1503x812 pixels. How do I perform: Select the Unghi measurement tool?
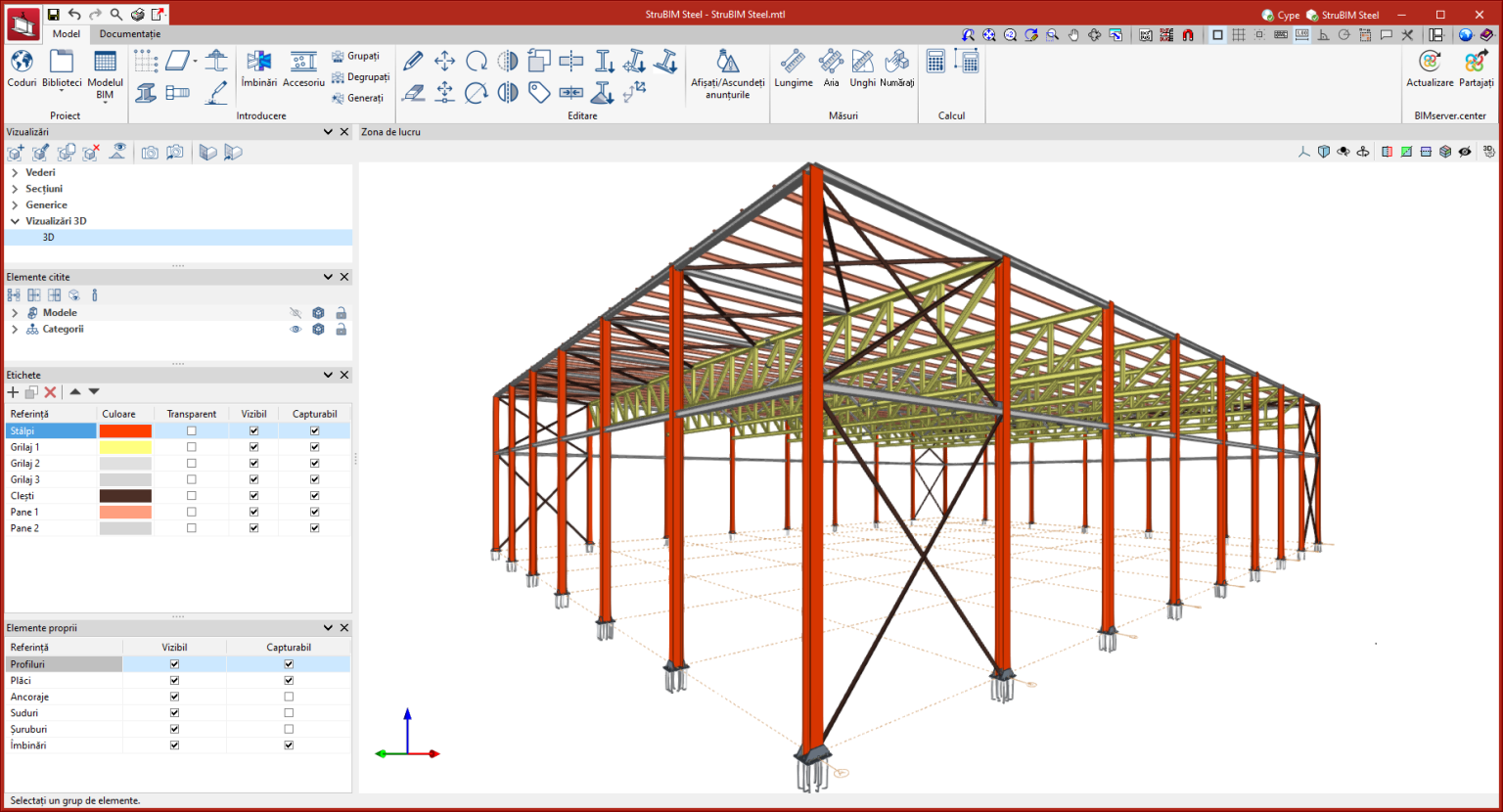862,68
